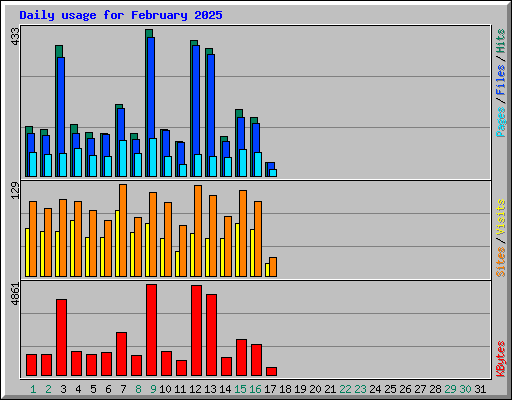
Task: Click the 433 y-axis maximum value
Action: (15, 36)
